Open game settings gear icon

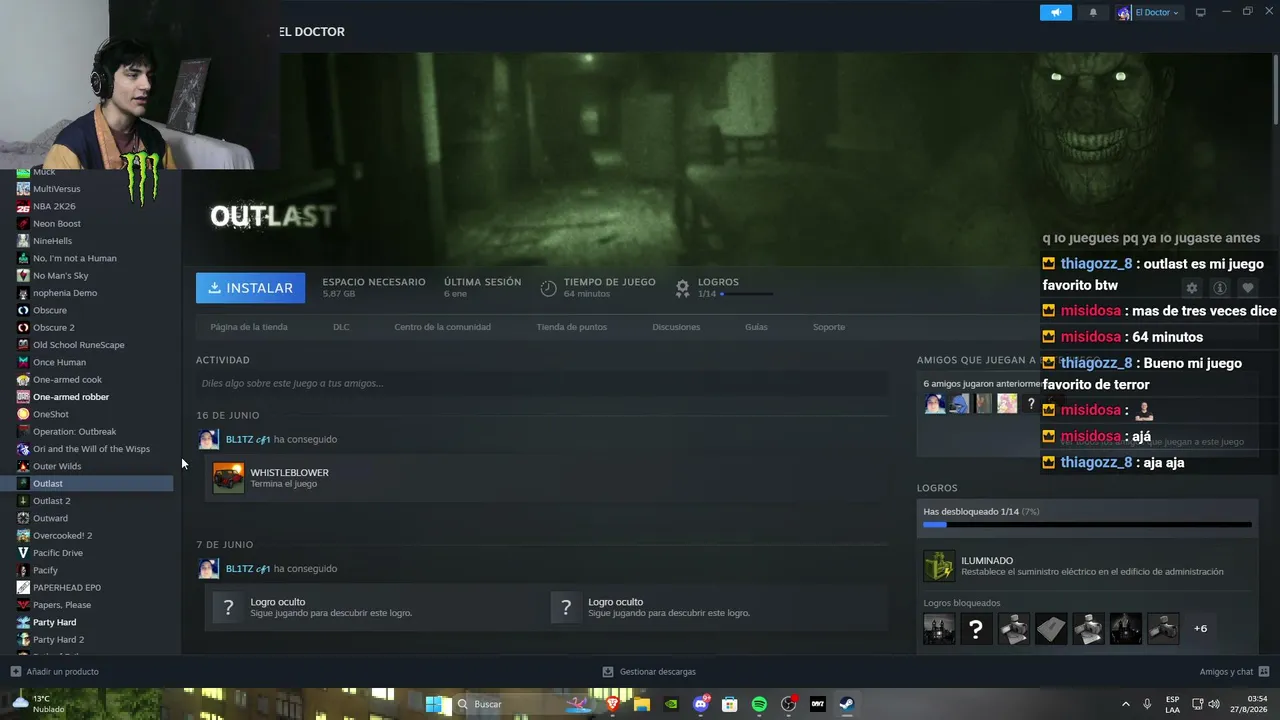pyautogui.click(x=1191, y=288)
